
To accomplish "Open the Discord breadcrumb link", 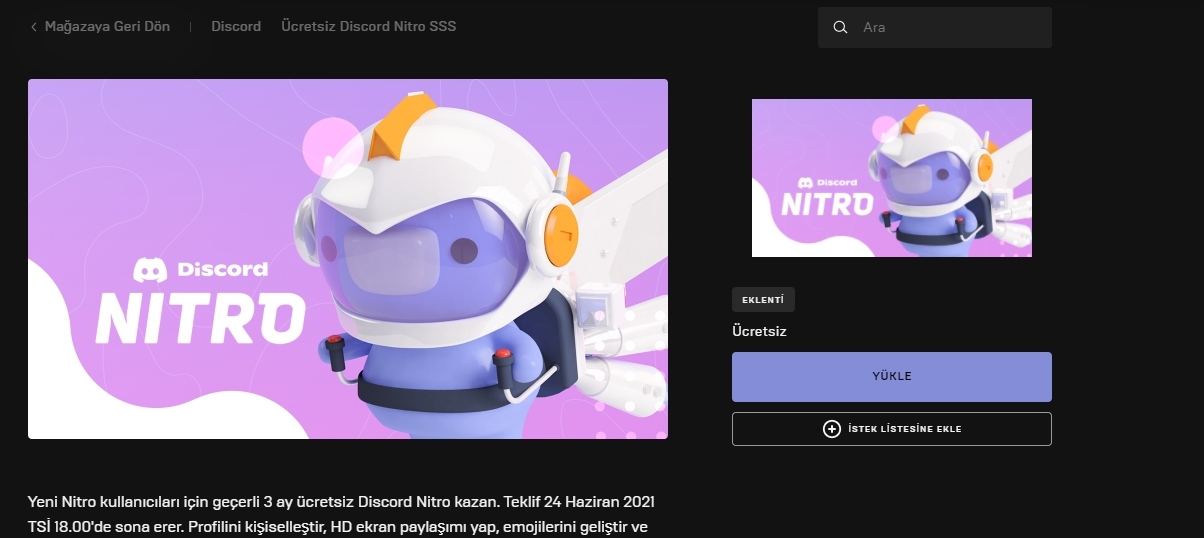I will pos(236,26).
